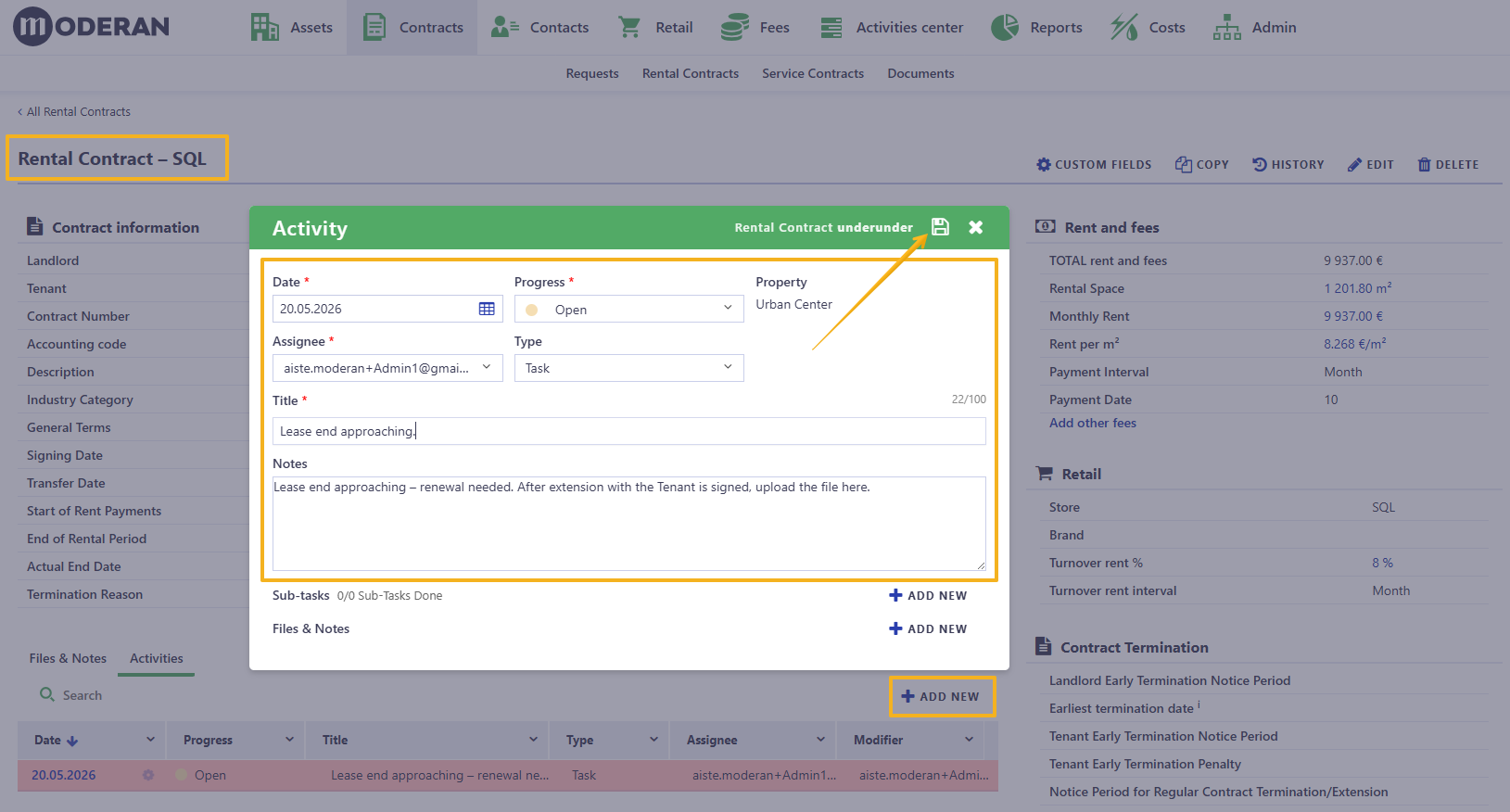Switch to the Requests submenu
Viewport: 1510px width, 812px height.
592,73
